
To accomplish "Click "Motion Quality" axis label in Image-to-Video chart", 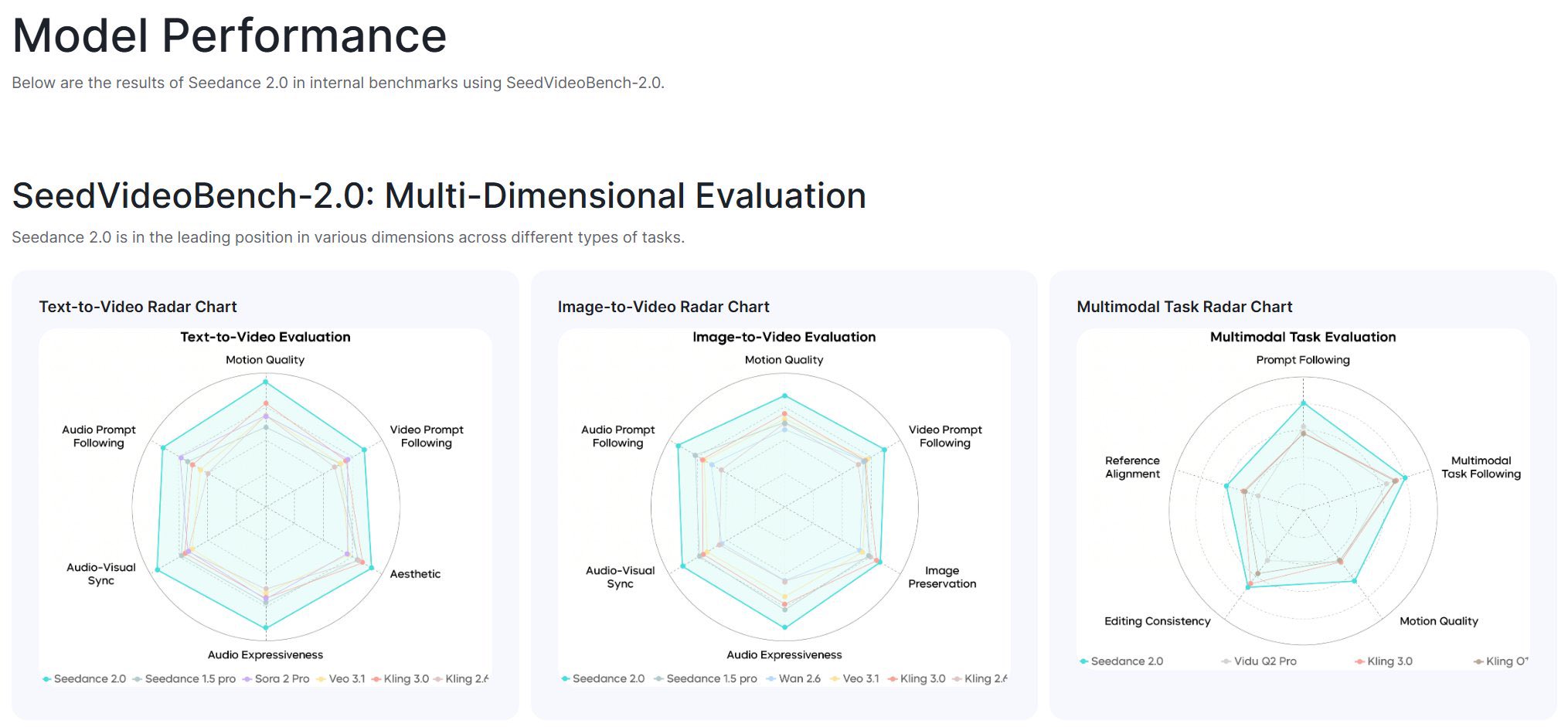I will (784, 360).
